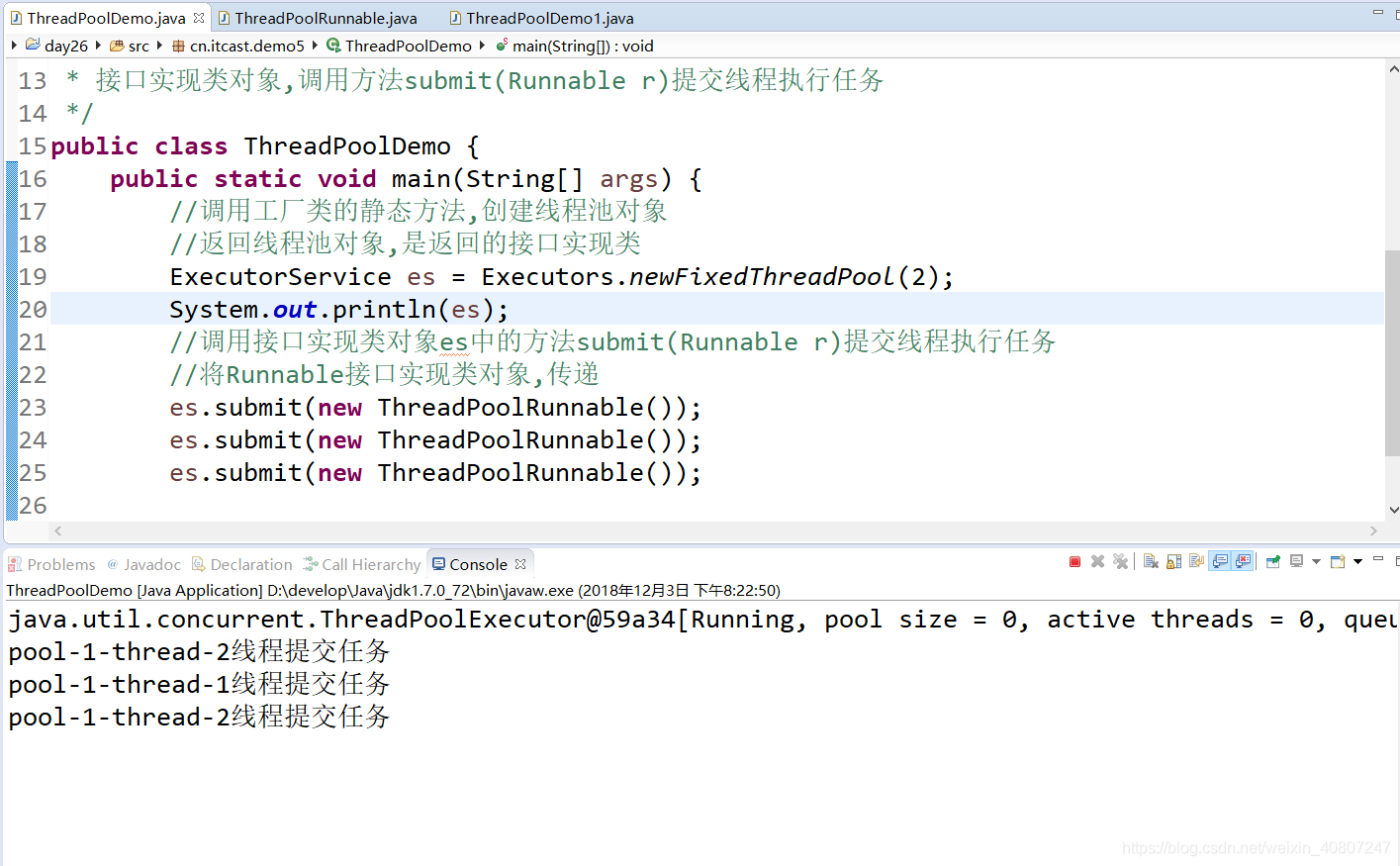Click Open Console icon
The height and width of the screenshot is (866, 1400).
(x=1338, y=561)
